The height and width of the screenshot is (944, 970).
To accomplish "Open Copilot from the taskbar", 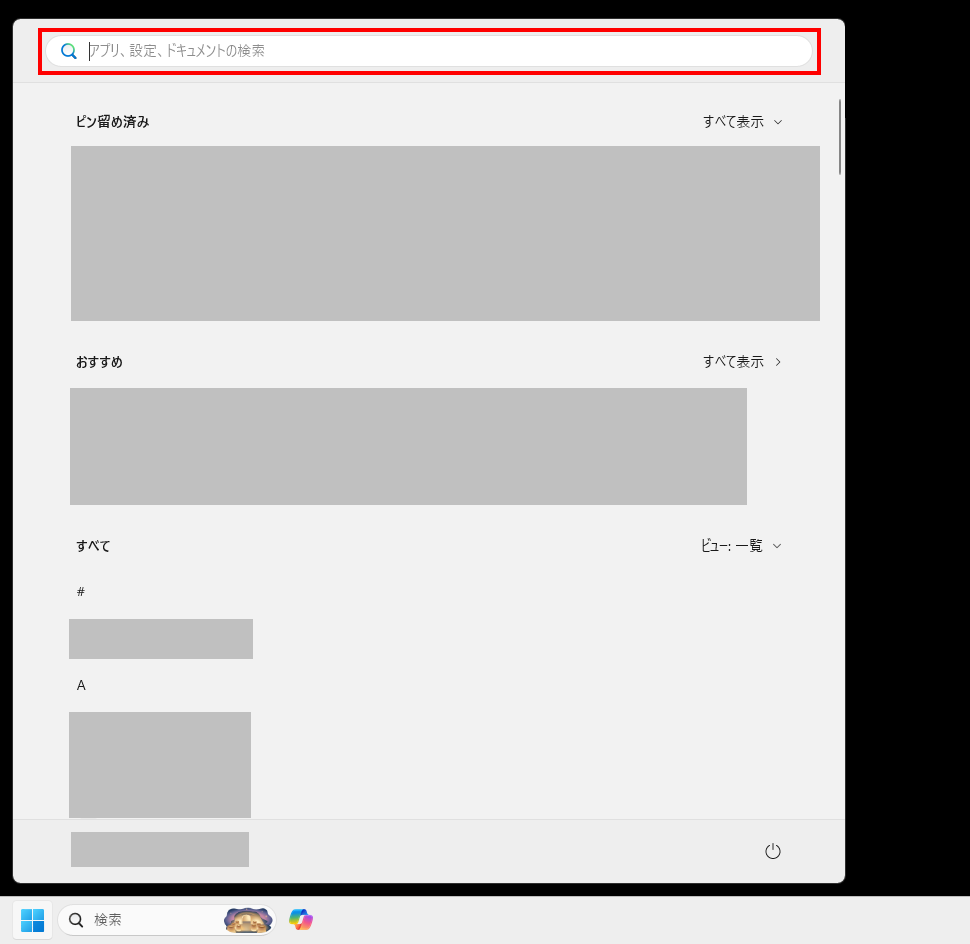I will pos(300,919).
